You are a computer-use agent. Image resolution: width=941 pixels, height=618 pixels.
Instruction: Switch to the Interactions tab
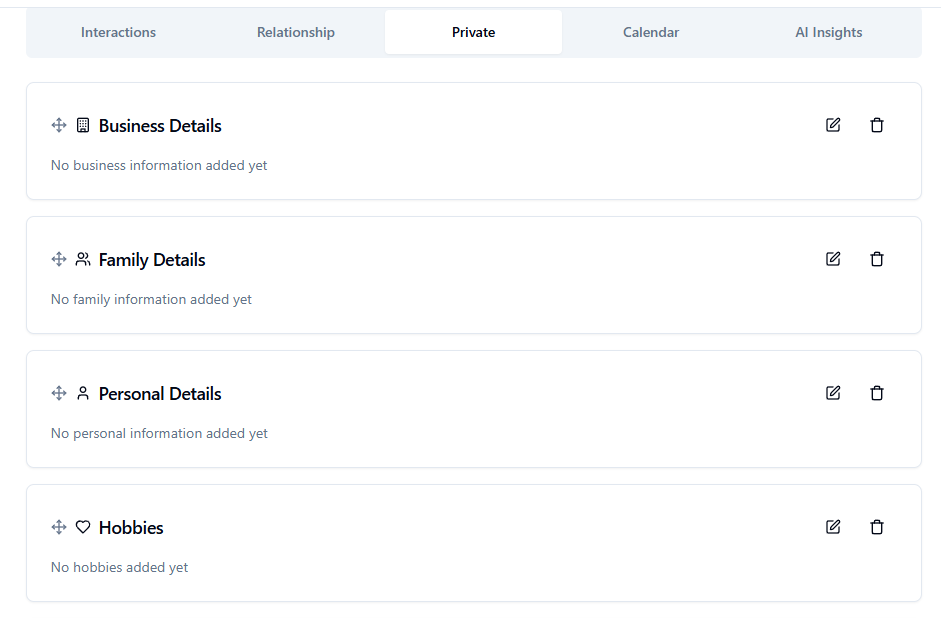coord(118,32)
